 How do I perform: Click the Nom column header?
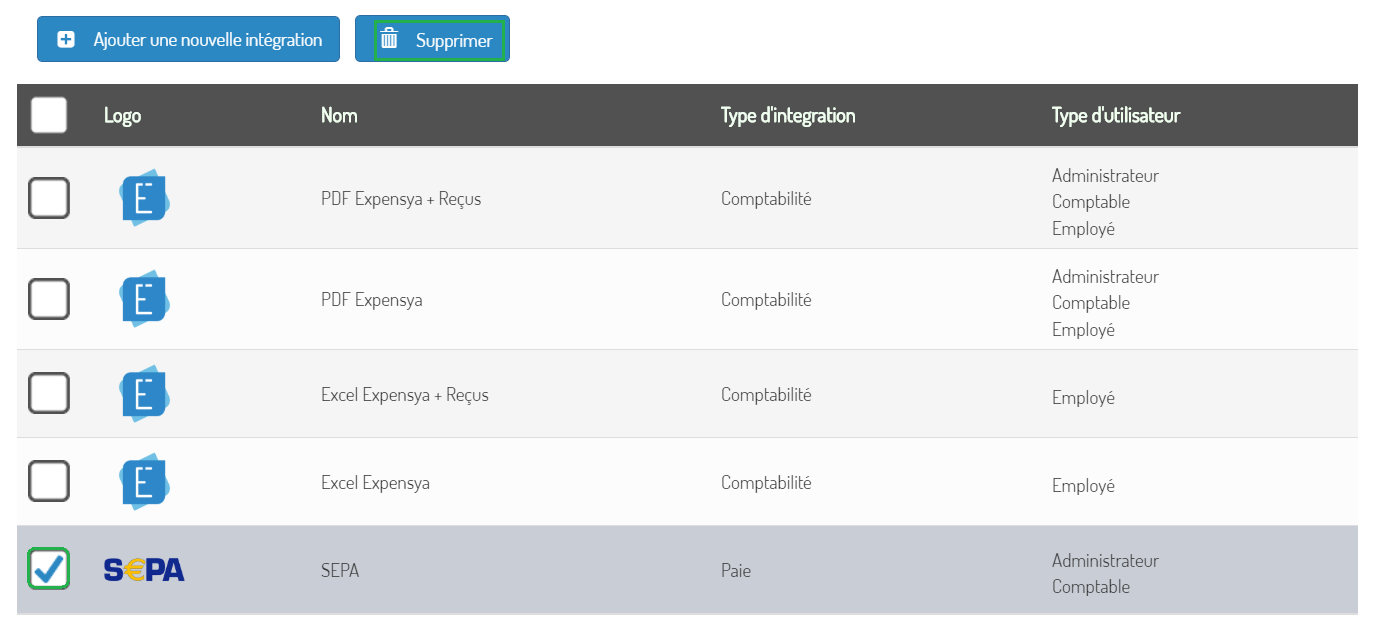339,115
